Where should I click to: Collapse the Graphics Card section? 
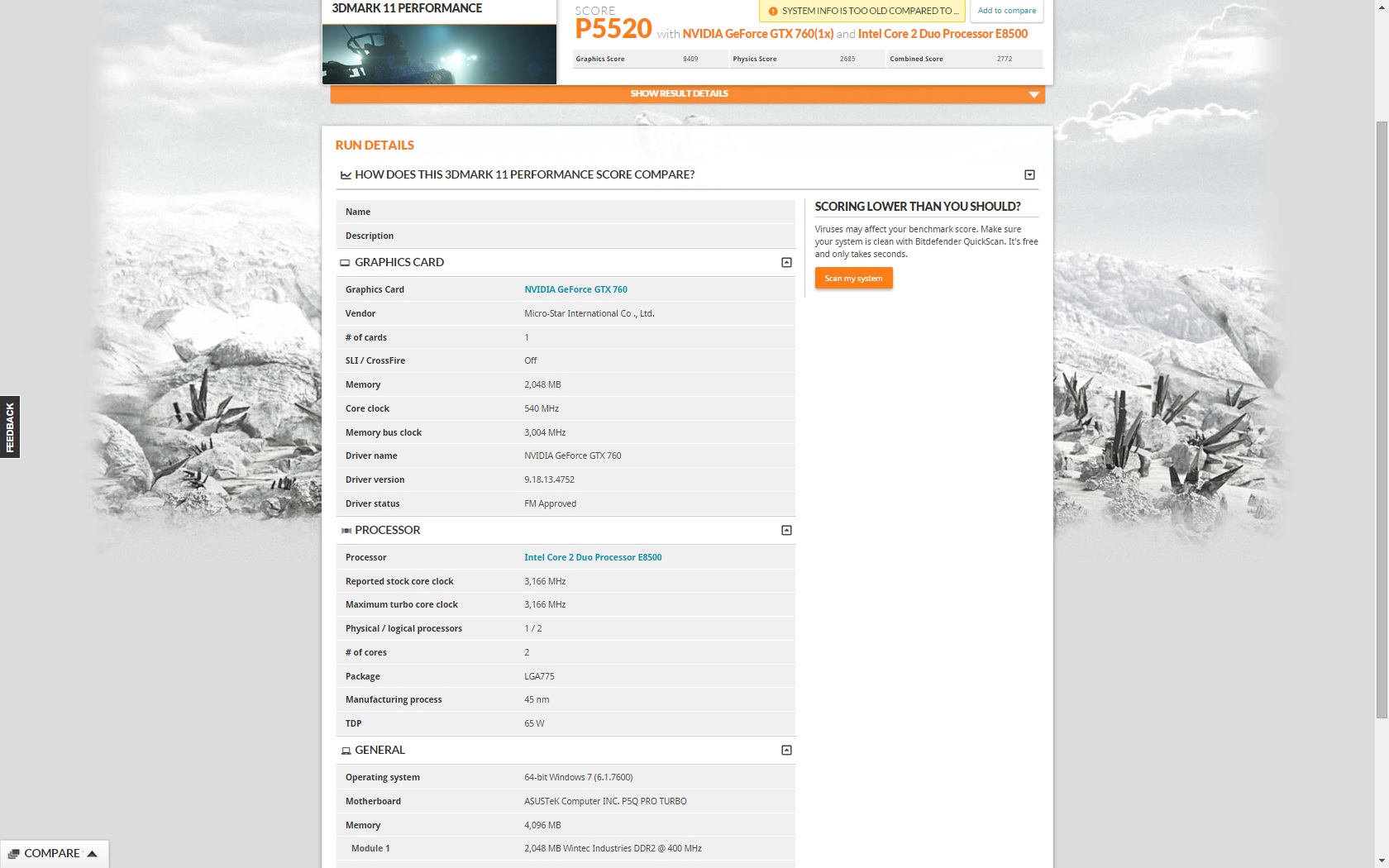786,263
